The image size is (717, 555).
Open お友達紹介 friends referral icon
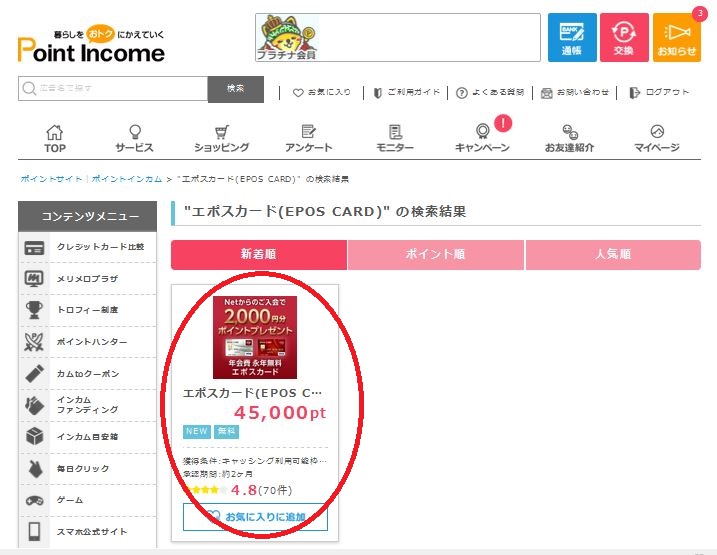pos(569,139)
